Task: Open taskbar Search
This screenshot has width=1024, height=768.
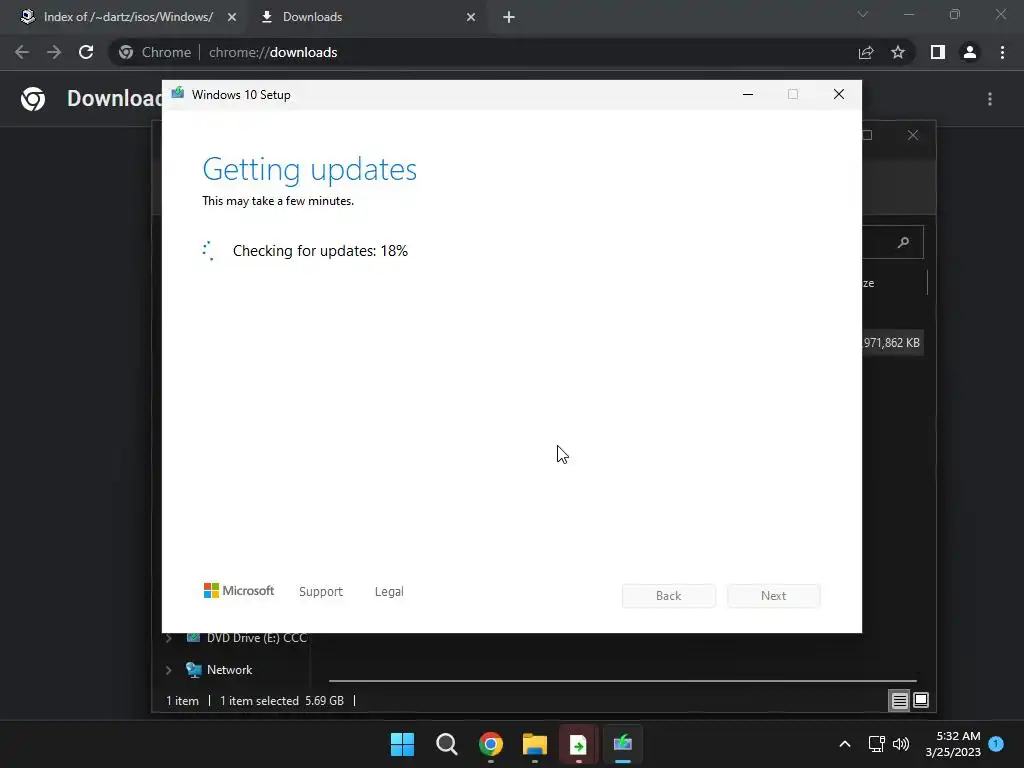Action: 447,744
